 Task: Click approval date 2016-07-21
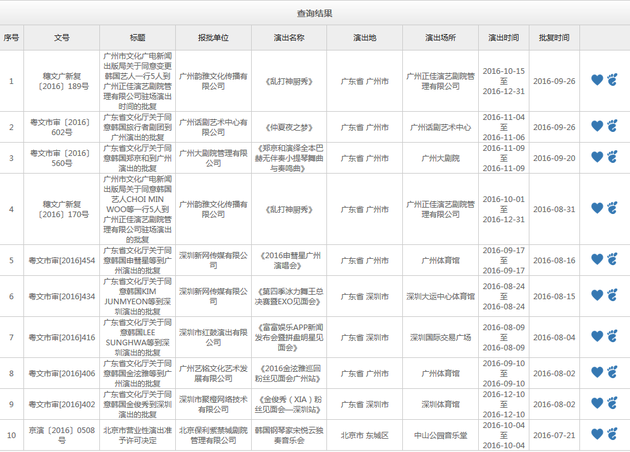click(554, 436)
